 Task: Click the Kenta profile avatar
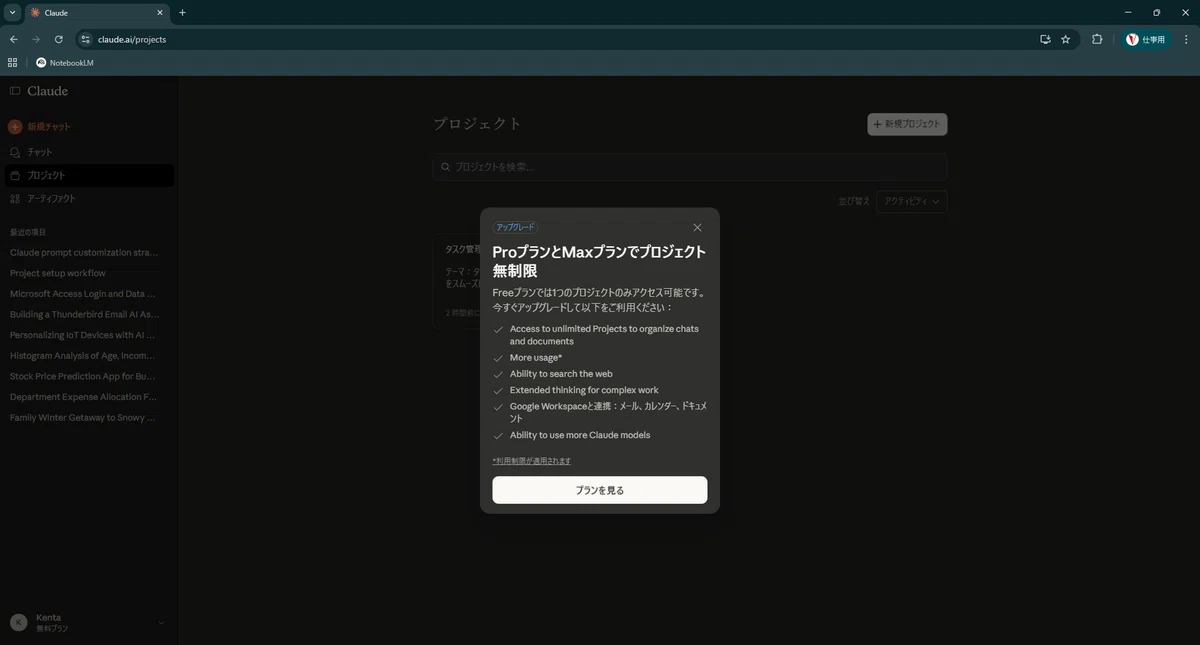(18, 622)
